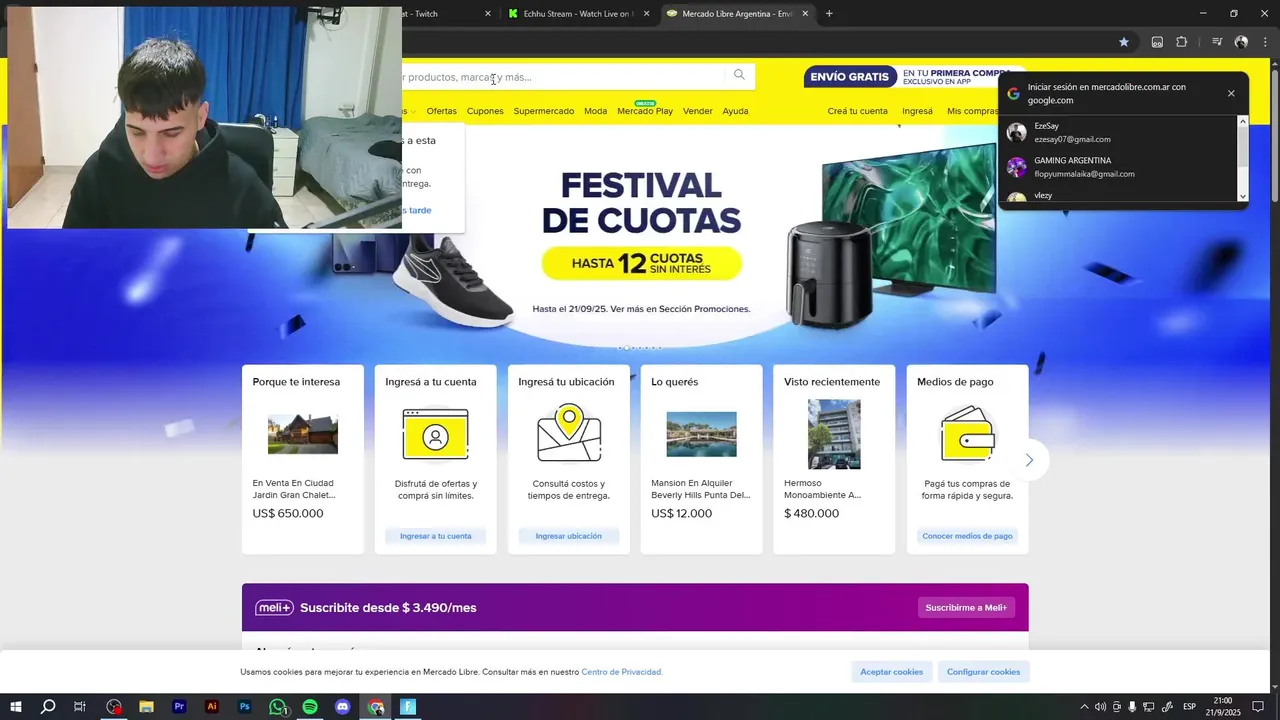Image resolution: width=1280 pixels, height=720 pixels.
Task: Close the Echhu Stream tab
Action: pos(646,14)
